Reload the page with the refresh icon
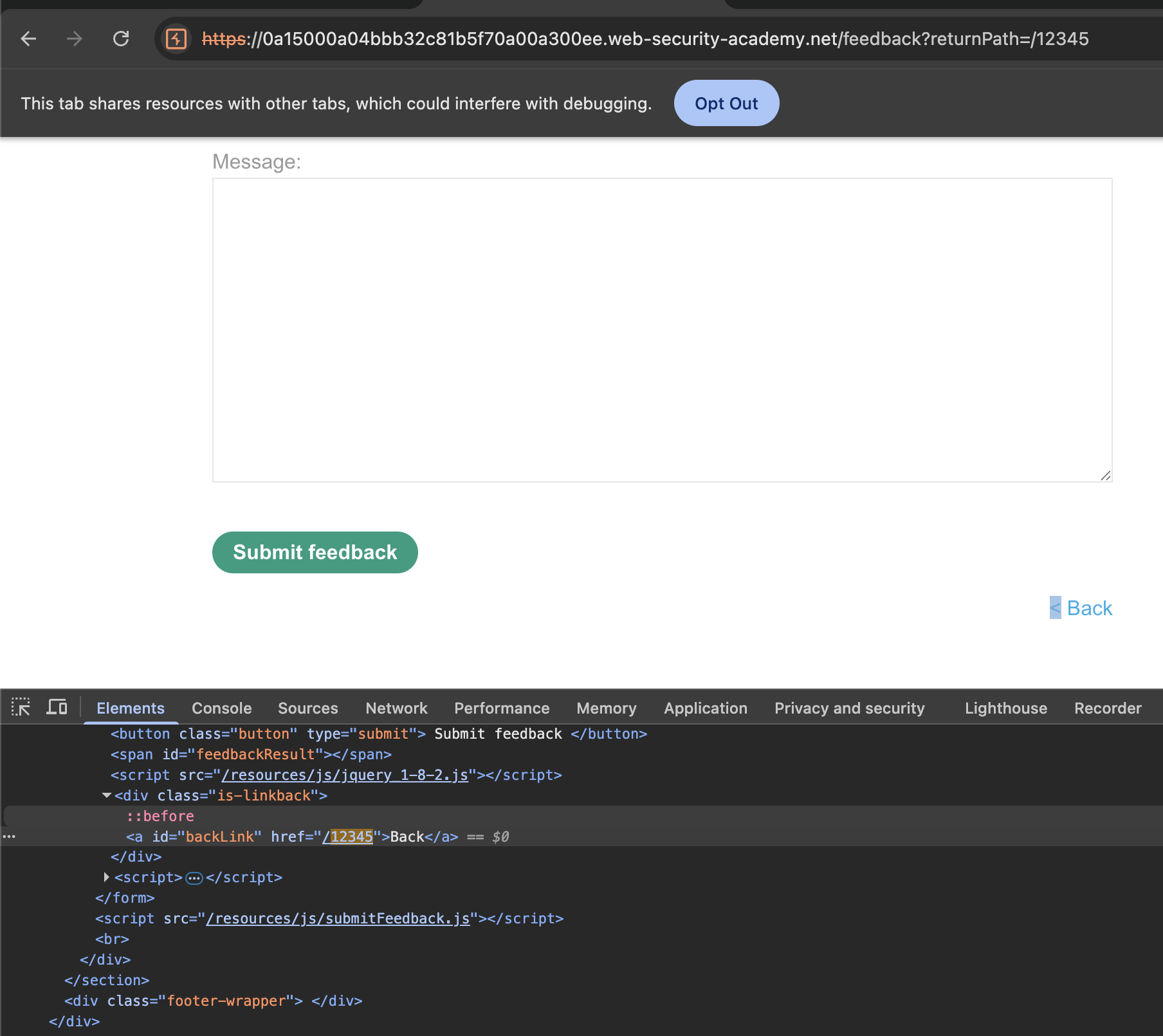The image size is (1163, 1036). click(x=121, y=39)
